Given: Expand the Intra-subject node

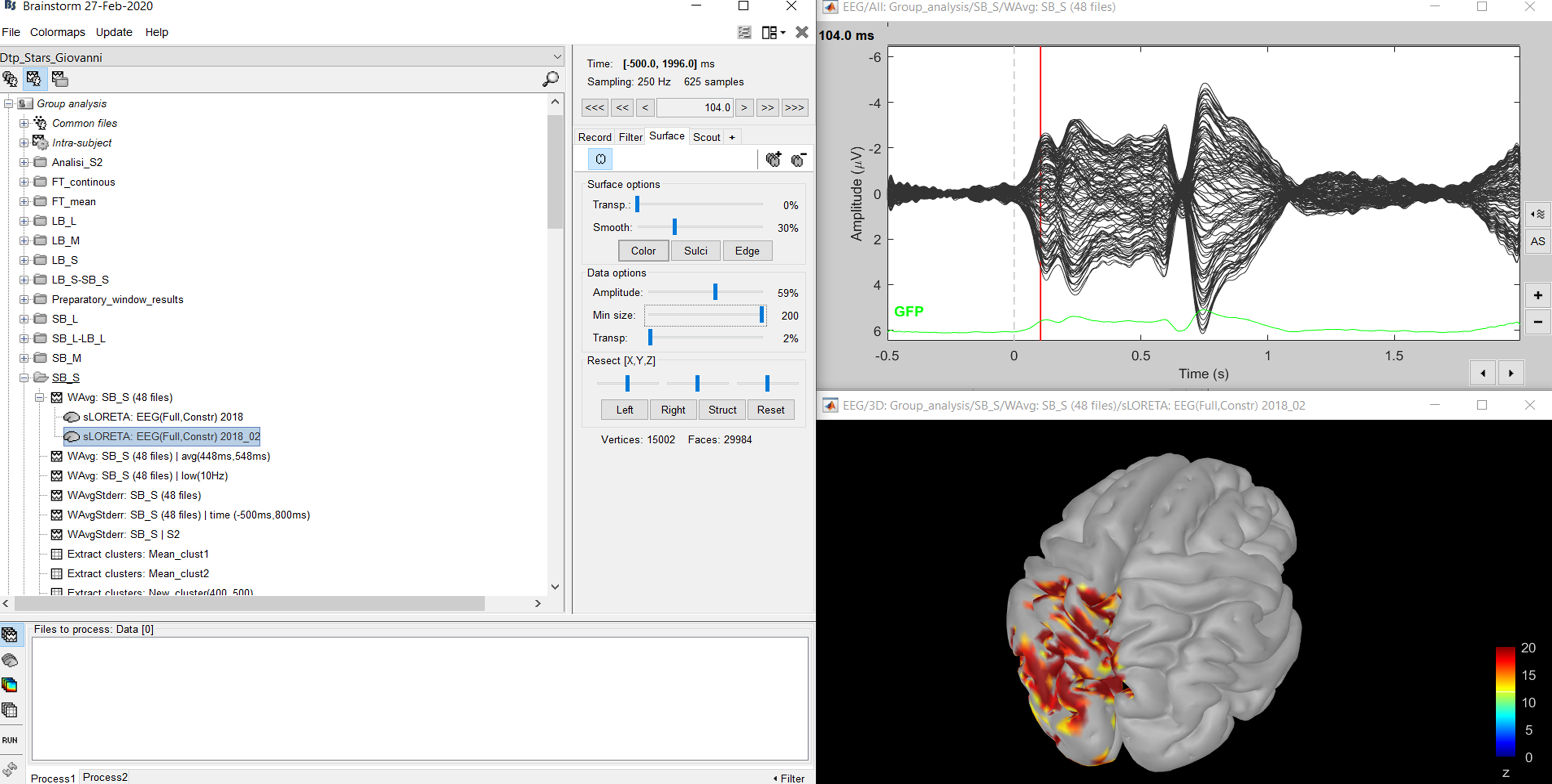Looking at the screenshot, I should click(x=24, y=143).
